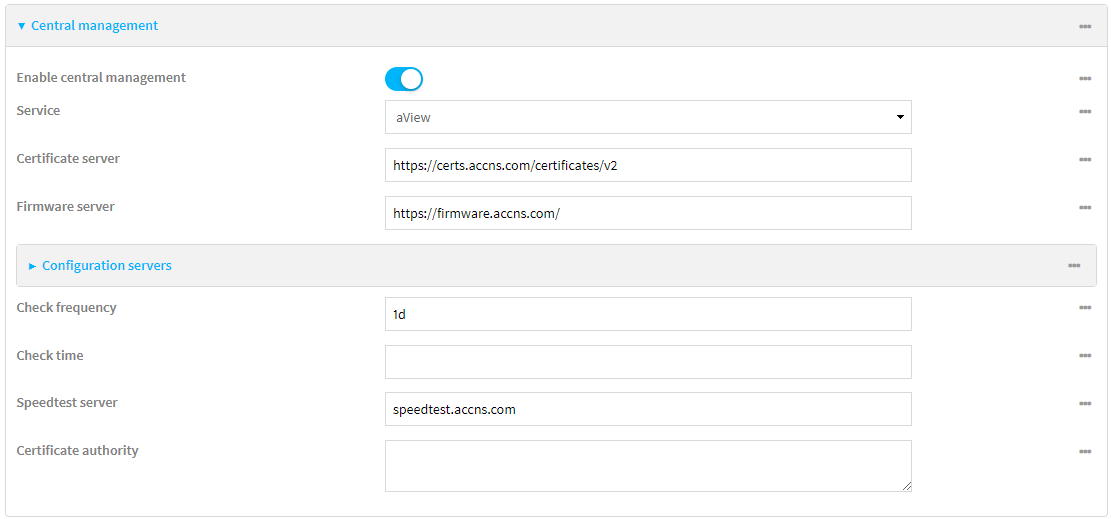Click ellipsis icon beside Service row

click(x=1084, y=112)
